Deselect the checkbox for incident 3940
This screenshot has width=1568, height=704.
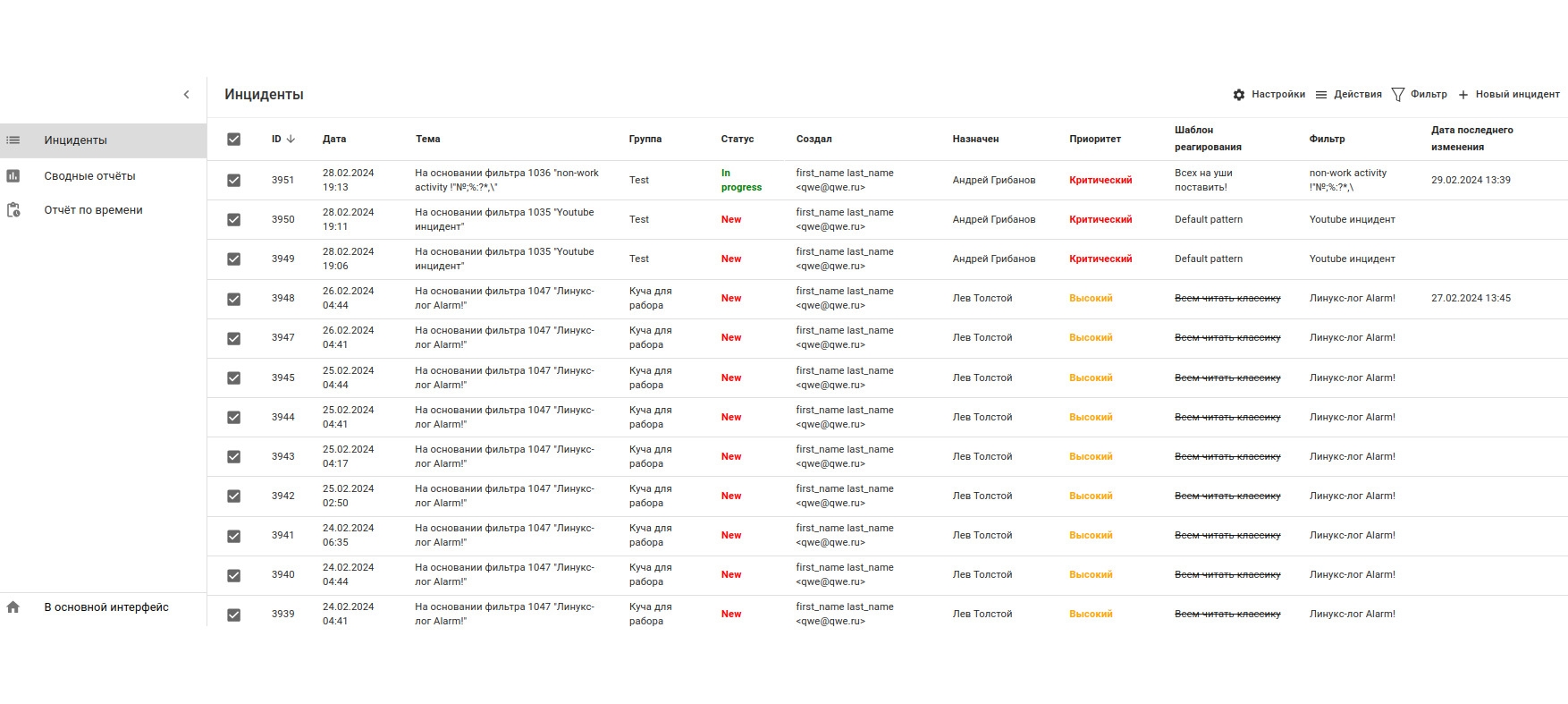(234, 575)
